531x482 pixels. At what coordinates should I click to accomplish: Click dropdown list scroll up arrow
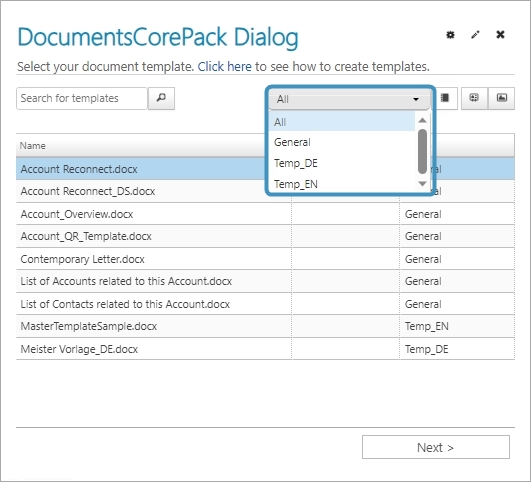[422, 120]
